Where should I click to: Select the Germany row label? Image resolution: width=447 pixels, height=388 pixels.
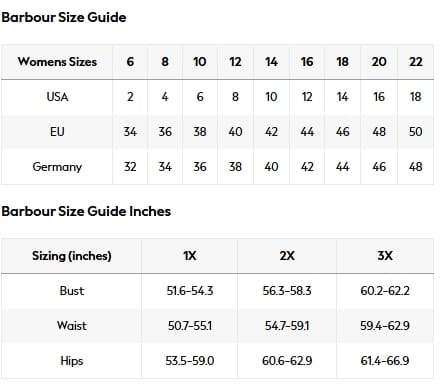click(57, 167)
